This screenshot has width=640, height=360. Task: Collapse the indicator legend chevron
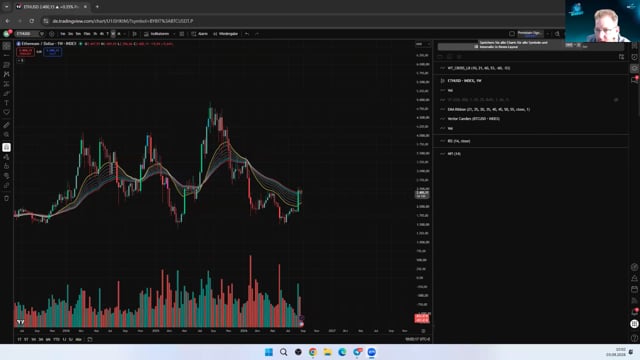20,60
